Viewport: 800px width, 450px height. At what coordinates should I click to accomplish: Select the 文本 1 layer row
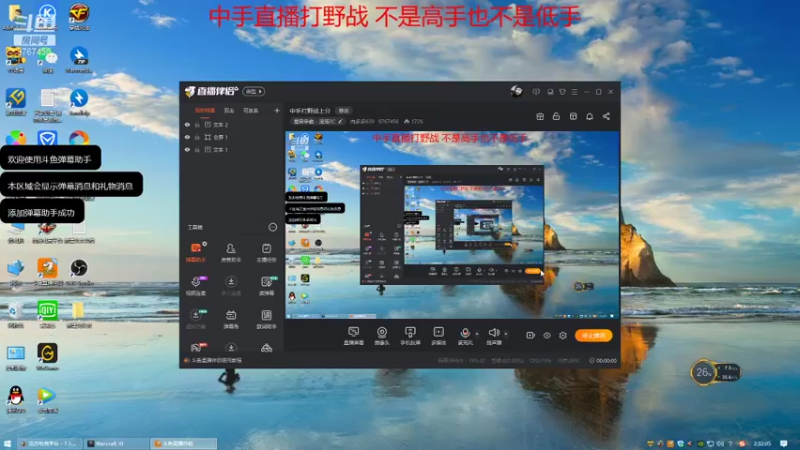coord(232,149)
